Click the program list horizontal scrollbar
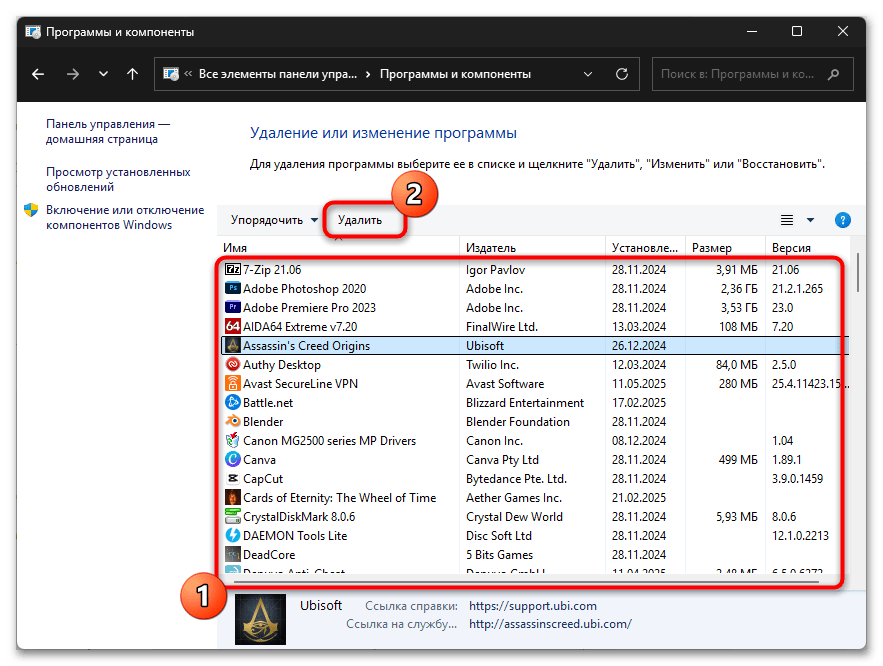This screenshot has height=666, width=883. (x=527, y=582)
